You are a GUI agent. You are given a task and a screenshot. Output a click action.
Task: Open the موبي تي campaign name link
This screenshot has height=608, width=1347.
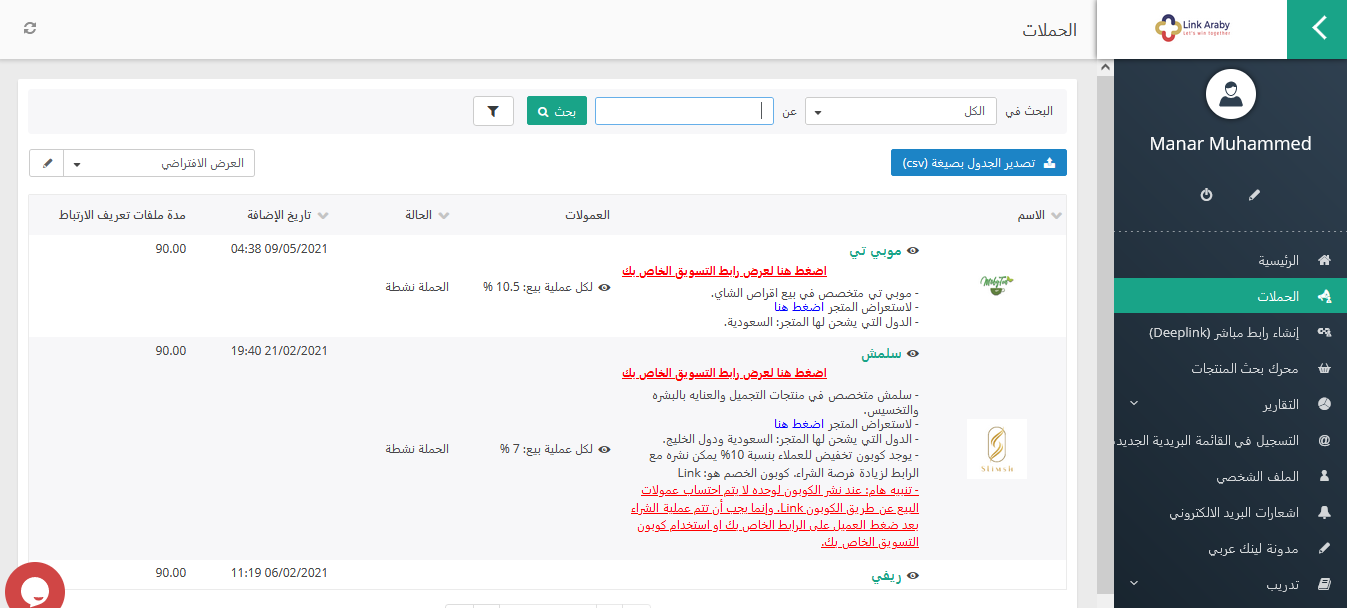point(875,251)
